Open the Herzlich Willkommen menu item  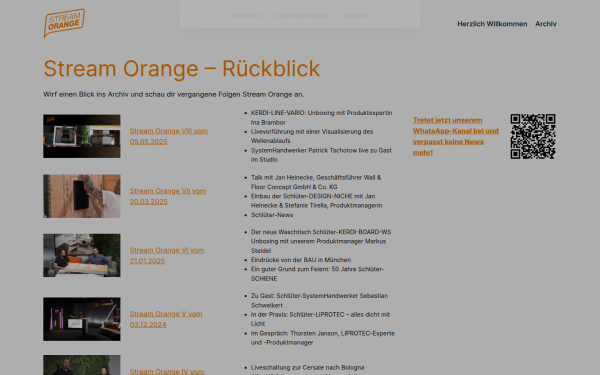tap(492, 24)
